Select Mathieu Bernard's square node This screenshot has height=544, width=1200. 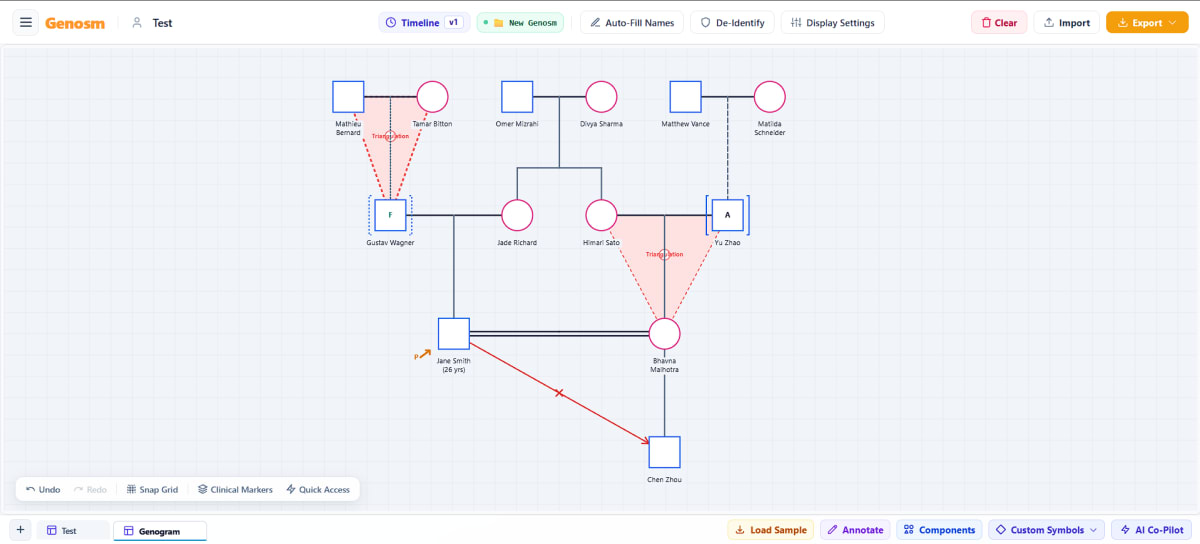348,97
